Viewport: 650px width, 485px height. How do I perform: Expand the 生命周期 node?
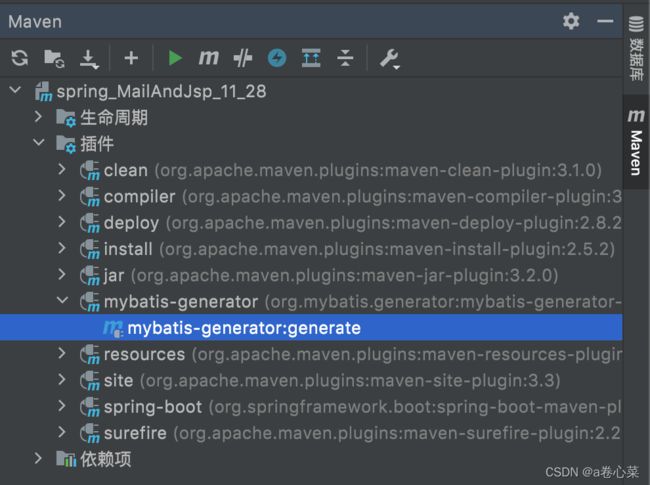pyautogui.click(x=38, y=116)
